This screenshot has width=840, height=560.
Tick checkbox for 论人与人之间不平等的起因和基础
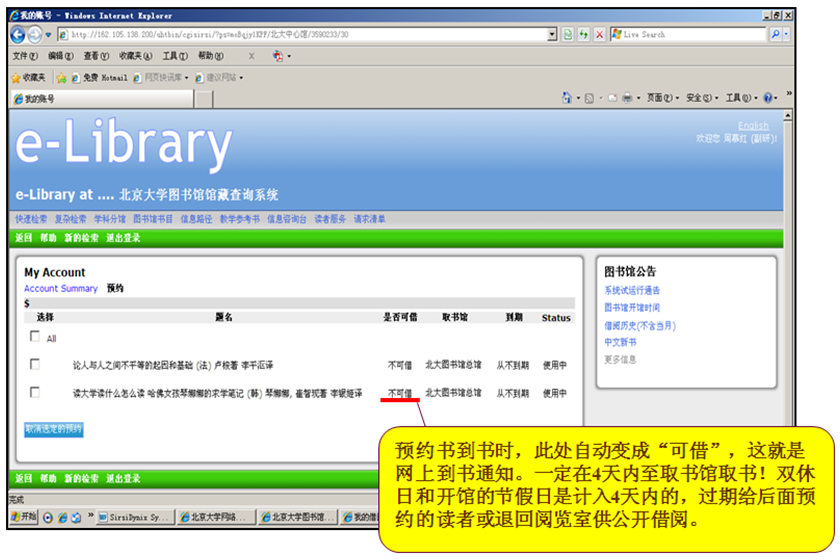point(35,364)
